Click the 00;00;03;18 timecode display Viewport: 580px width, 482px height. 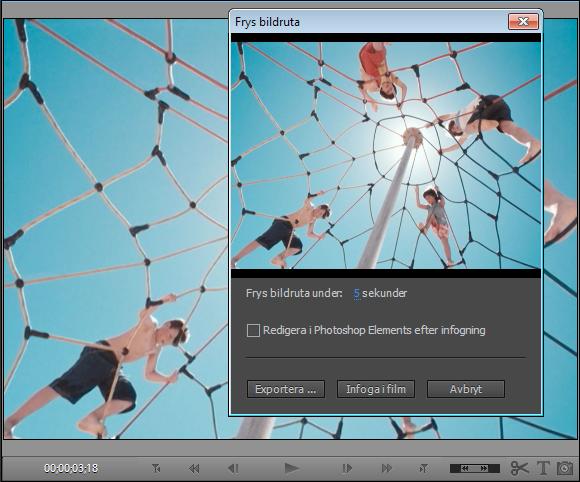[71, 468]
